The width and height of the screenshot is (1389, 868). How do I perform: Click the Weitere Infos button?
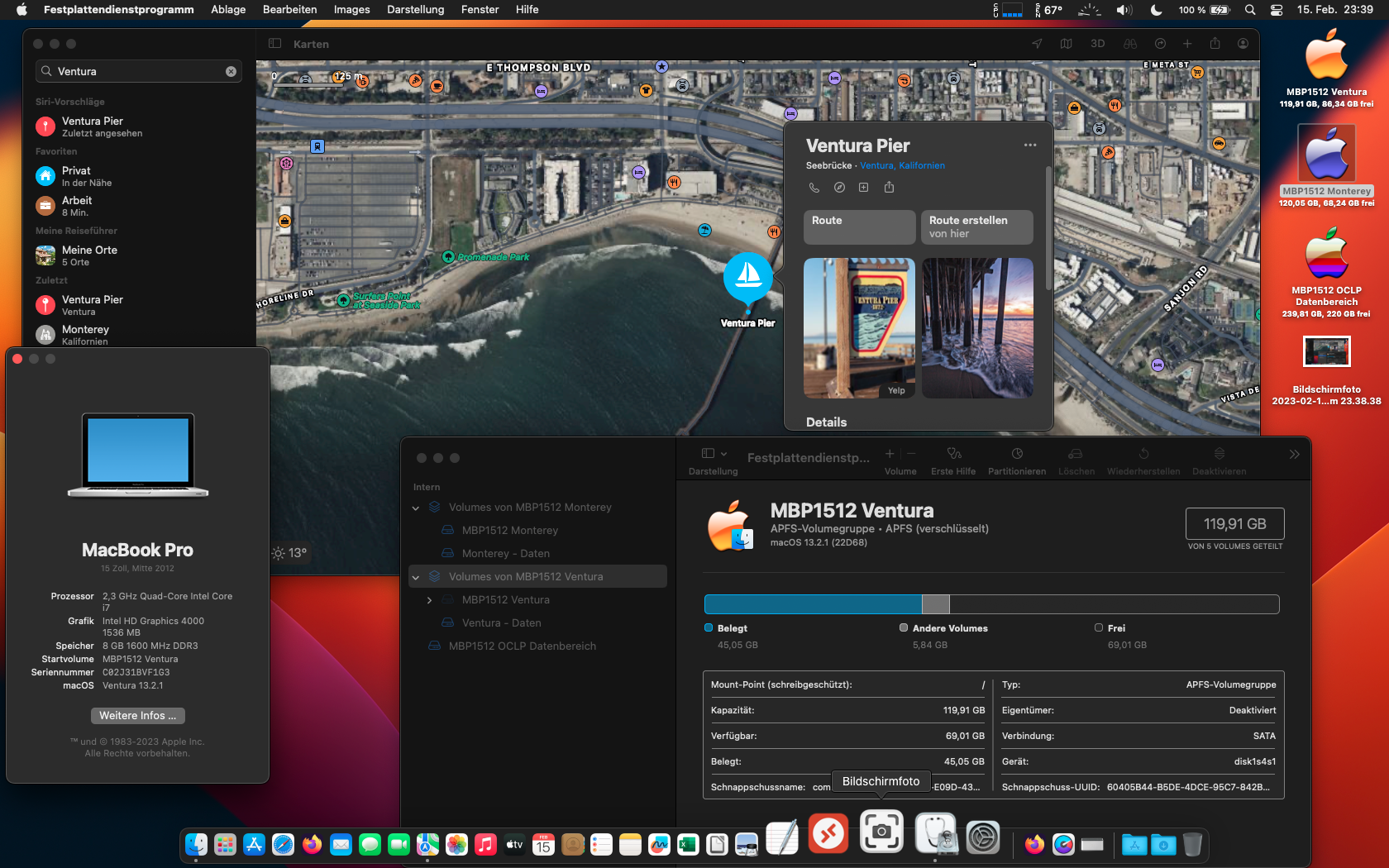tap(137, 716)
